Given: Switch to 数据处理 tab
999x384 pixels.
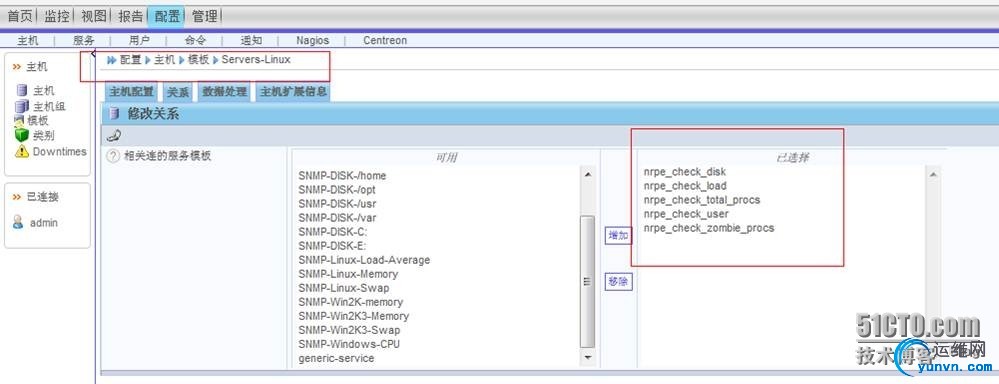Looking at the screenshot, I should click(224, 92).
